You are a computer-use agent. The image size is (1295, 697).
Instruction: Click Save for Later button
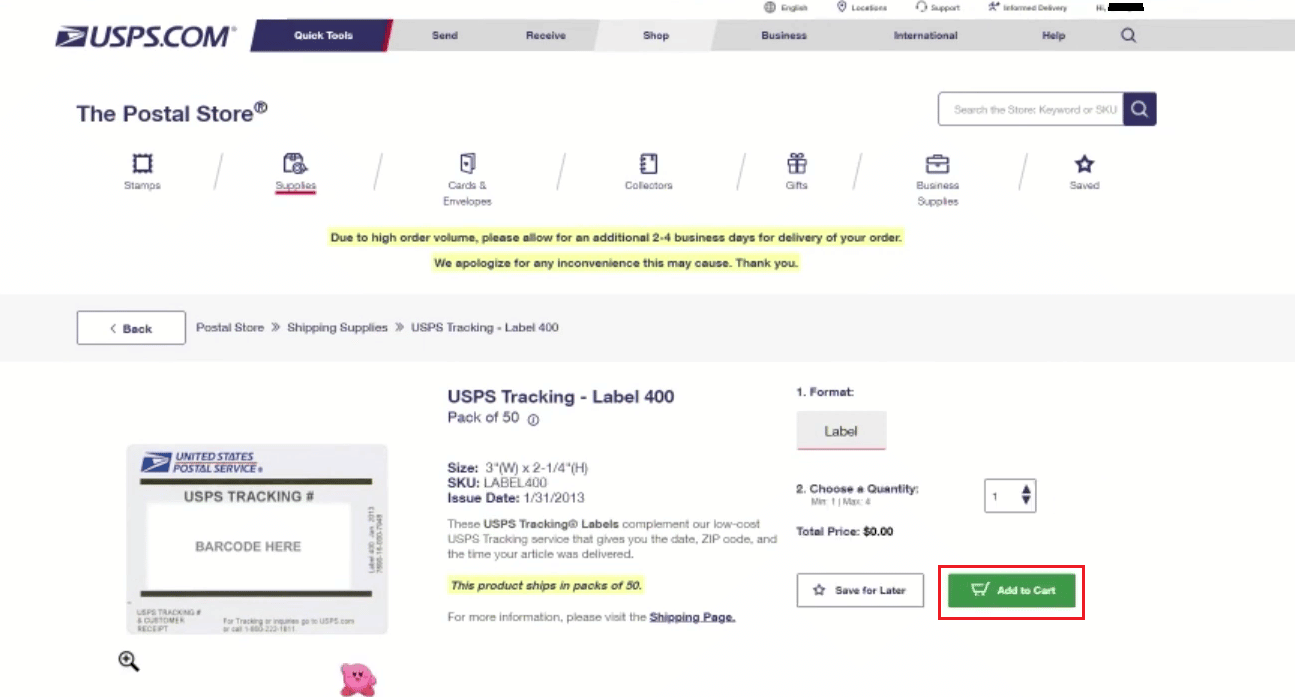(x=860, y=590)
